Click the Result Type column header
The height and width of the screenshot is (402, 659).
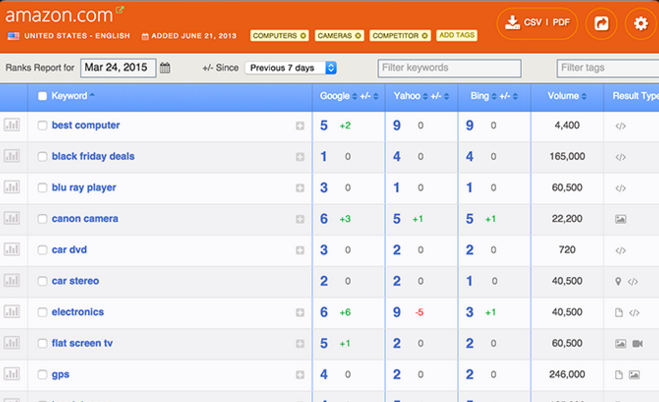pyautogui.click(x=635, y=96)
